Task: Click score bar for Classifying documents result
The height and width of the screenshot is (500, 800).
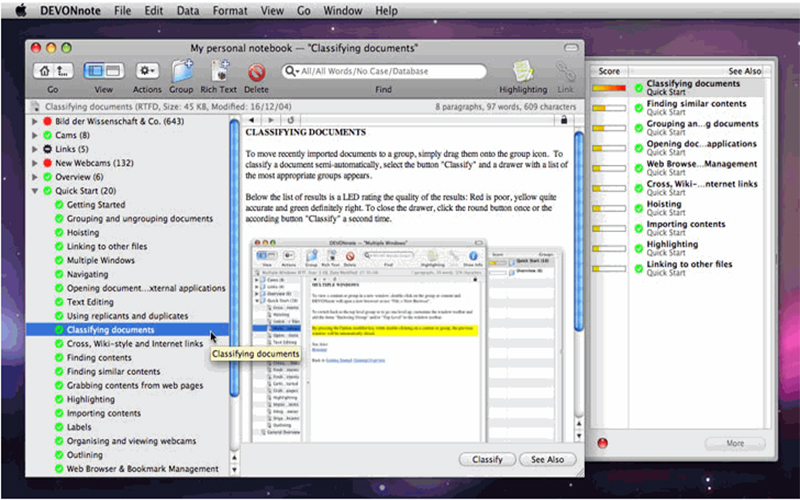Action: tap(609, 88)
